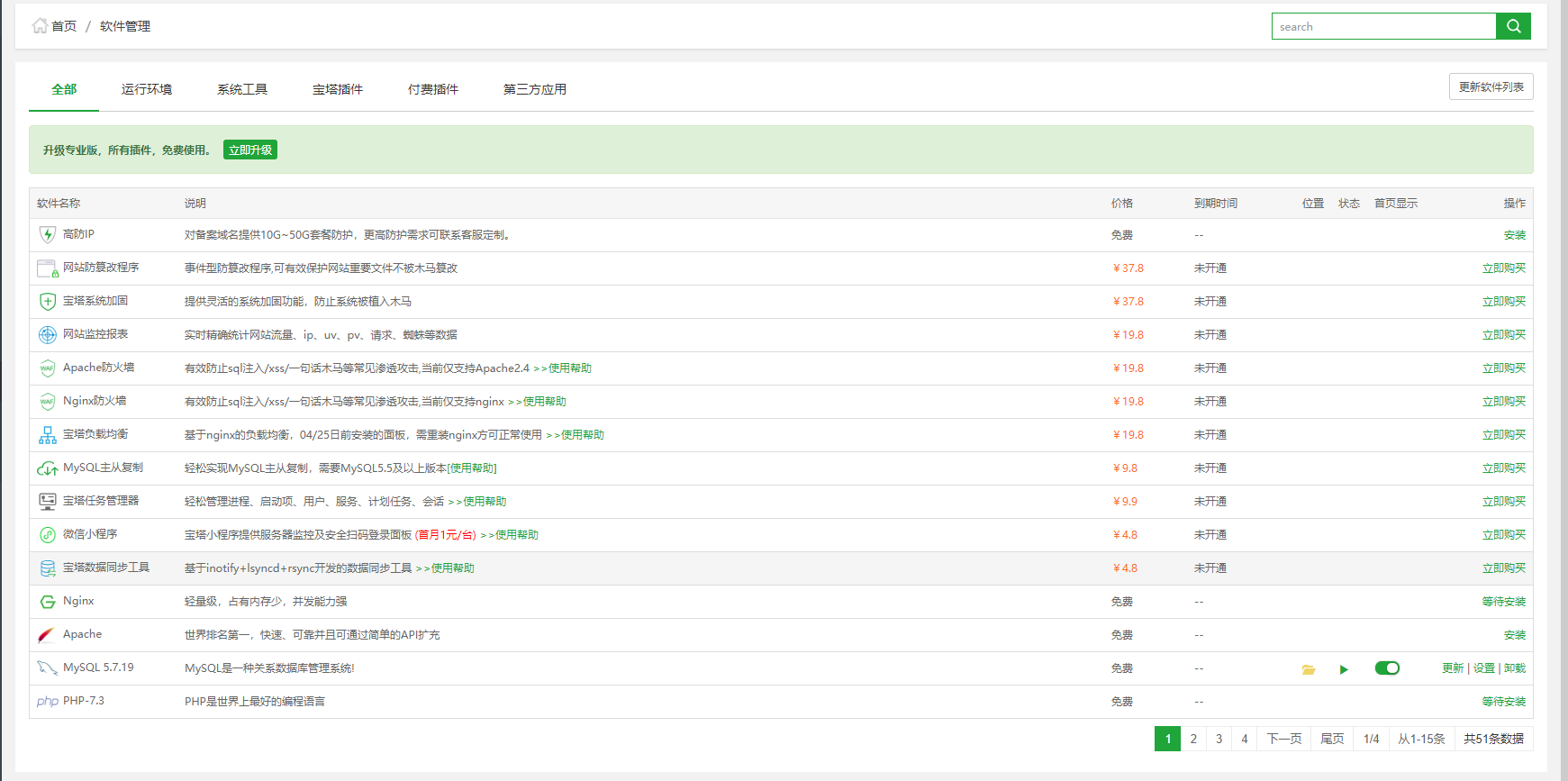The height and width of the screenshot is (781, 1568).
Task: Click the 宝塔任务管理器 icon
Action: pos(48,501)
